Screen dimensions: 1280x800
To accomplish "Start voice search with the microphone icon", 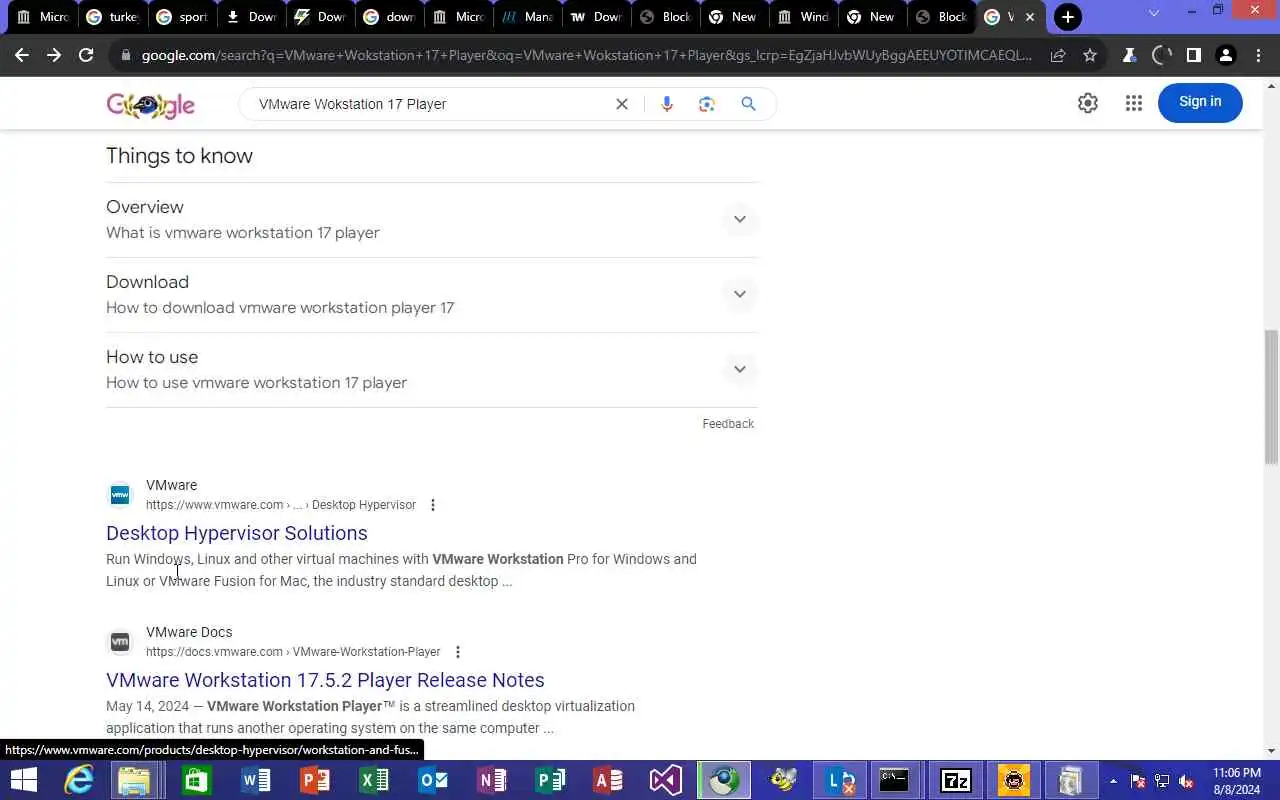I will point(667,104).
